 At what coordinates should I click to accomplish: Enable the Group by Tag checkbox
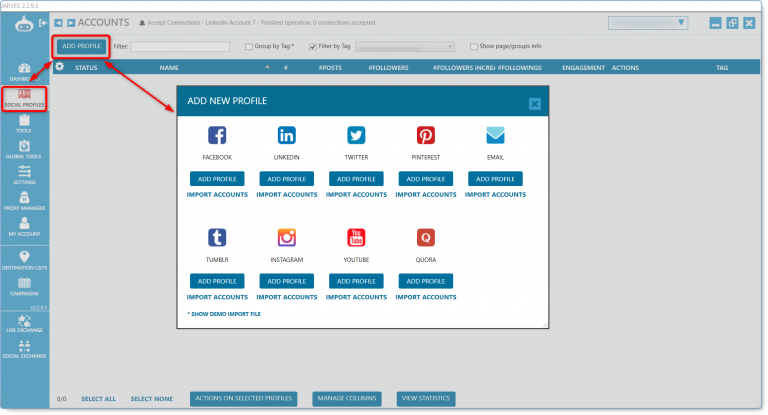pyautogui.click(x=249, y=46)
